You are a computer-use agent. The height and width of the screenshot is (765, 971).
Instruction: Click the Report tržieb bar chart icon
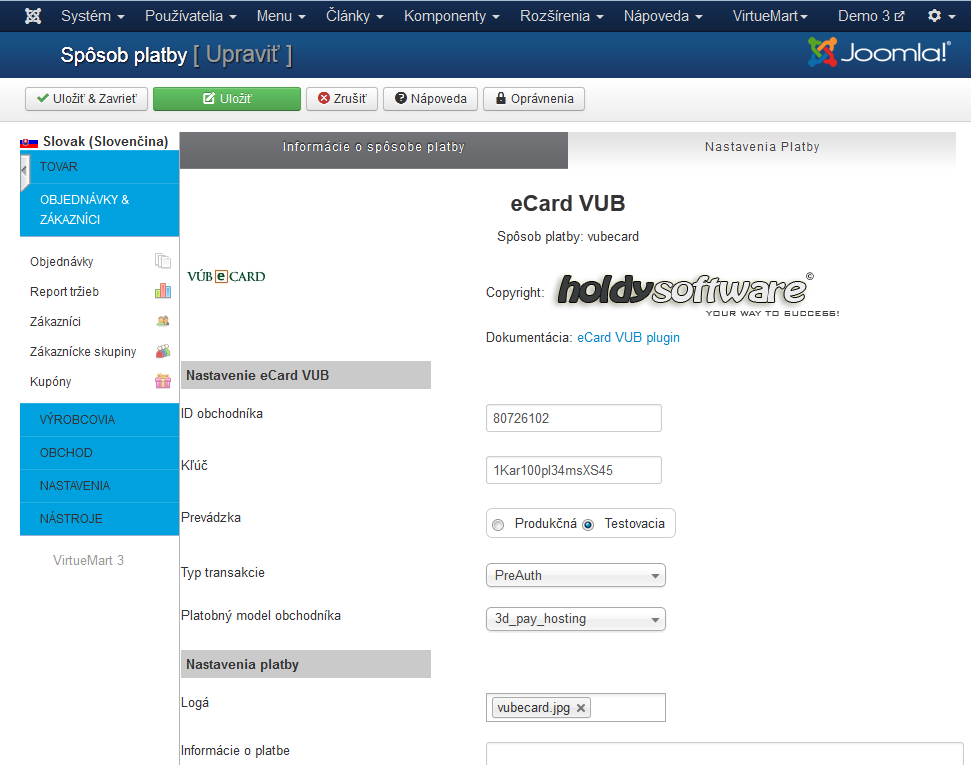[163, 291]
